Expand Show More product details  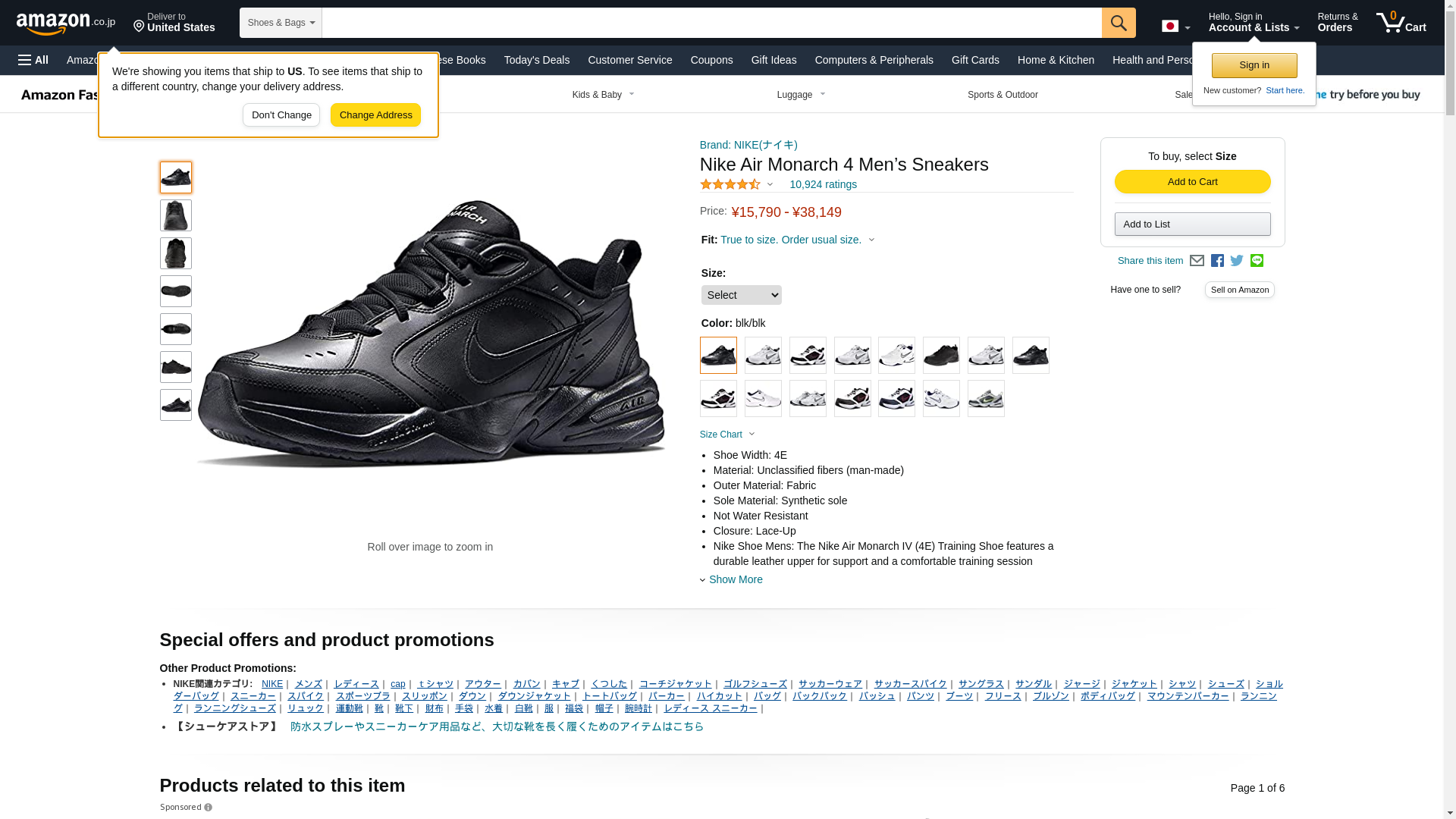coord(731,579)
